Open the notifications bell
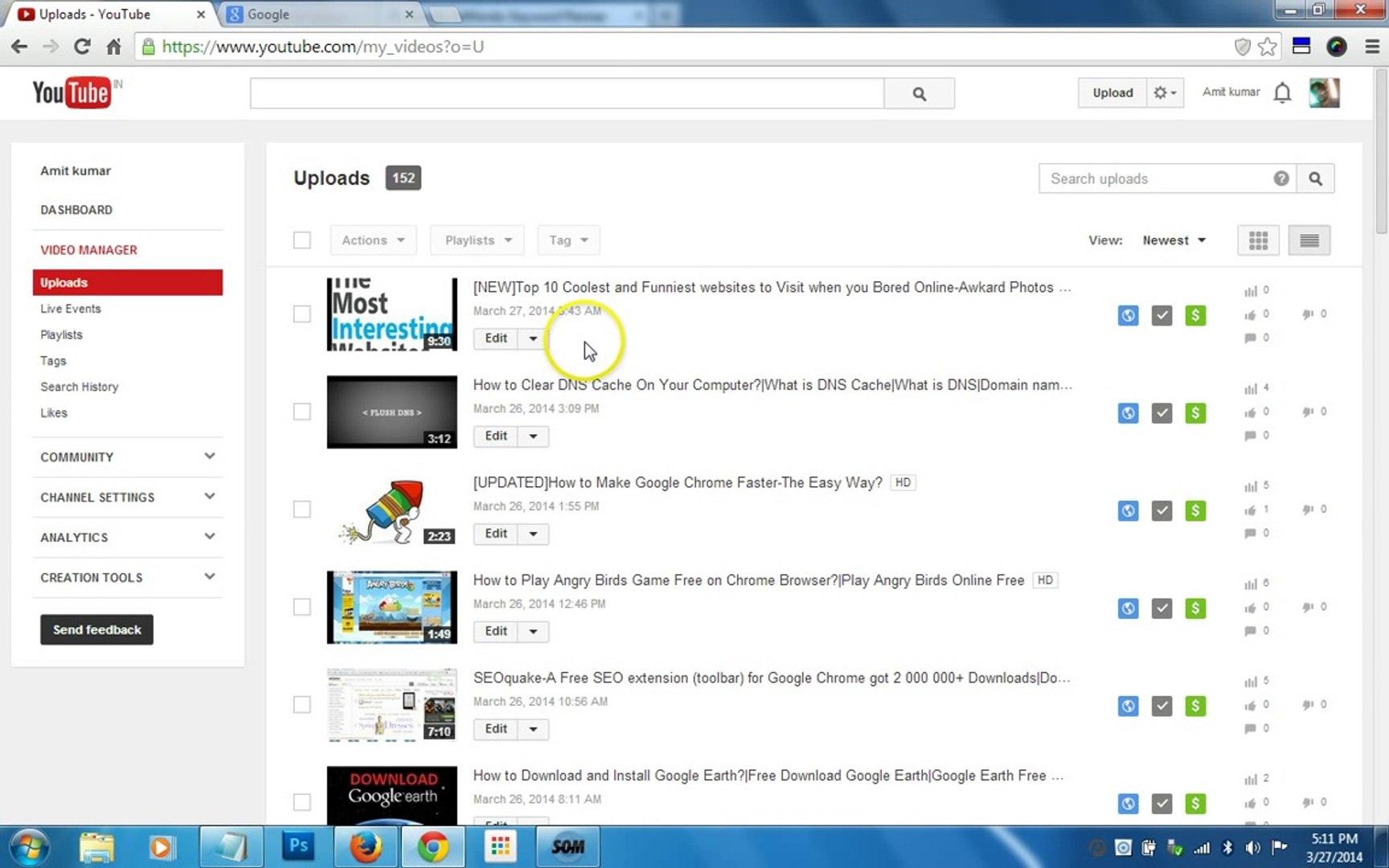The height and width of the screenshot is (868, 1389). click(1282, 93)
